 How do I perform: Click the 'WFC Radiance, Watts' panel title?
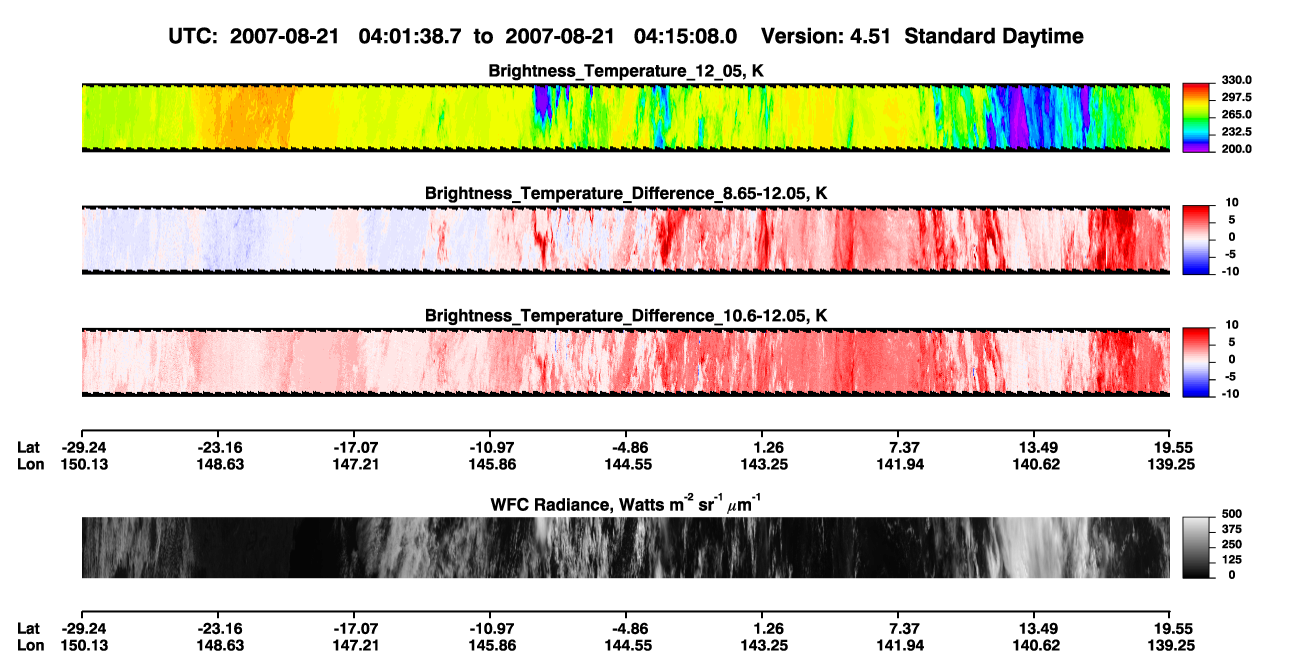pos(626,503)
